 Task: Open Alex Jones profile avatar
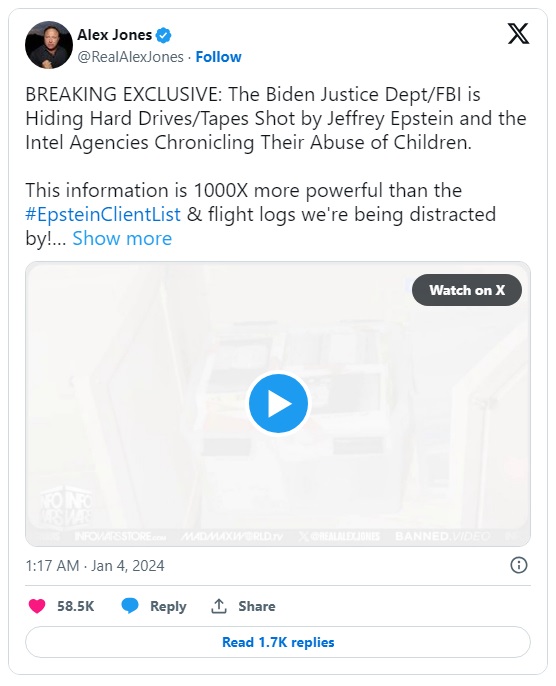tap(49, 45)
